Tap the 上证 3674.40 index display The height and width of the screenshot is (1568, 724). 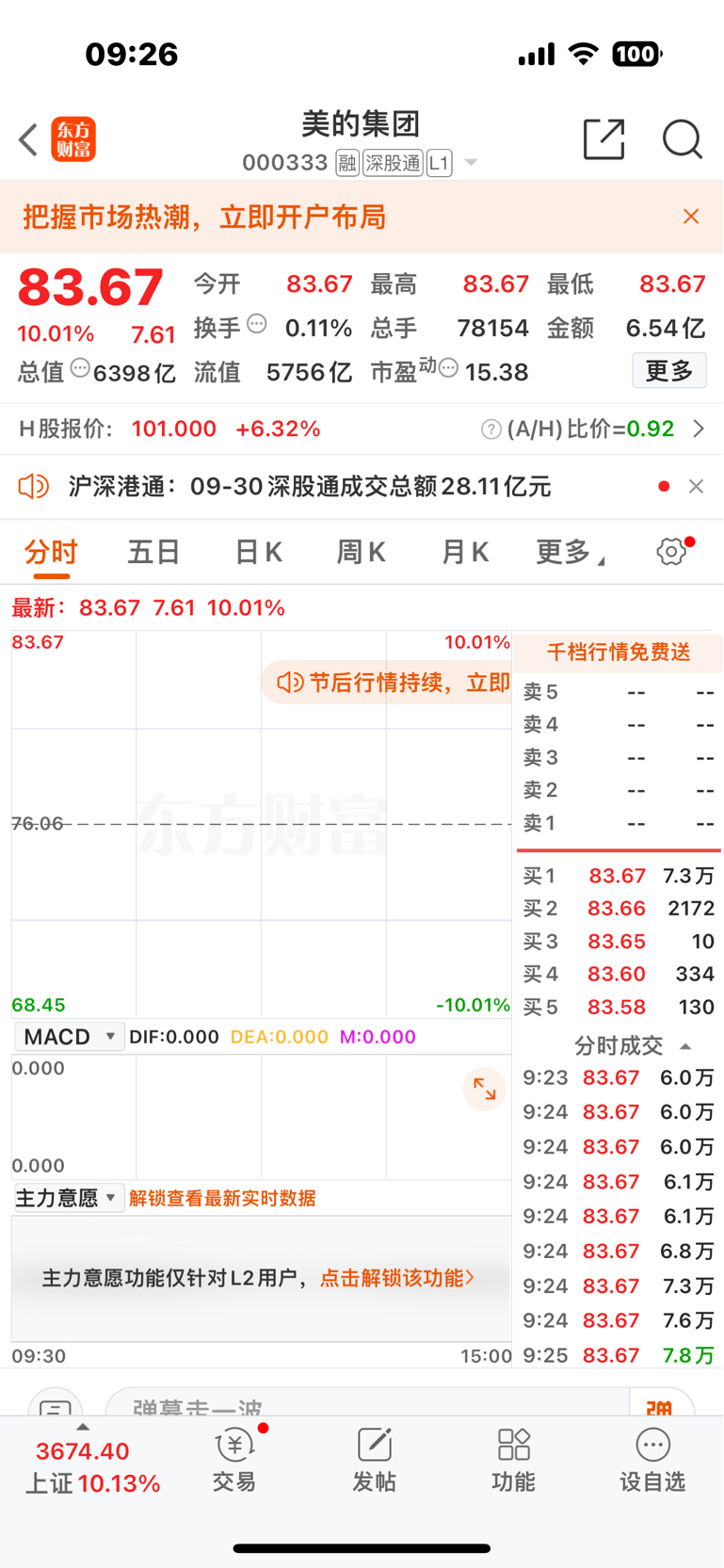(92, 1467)
